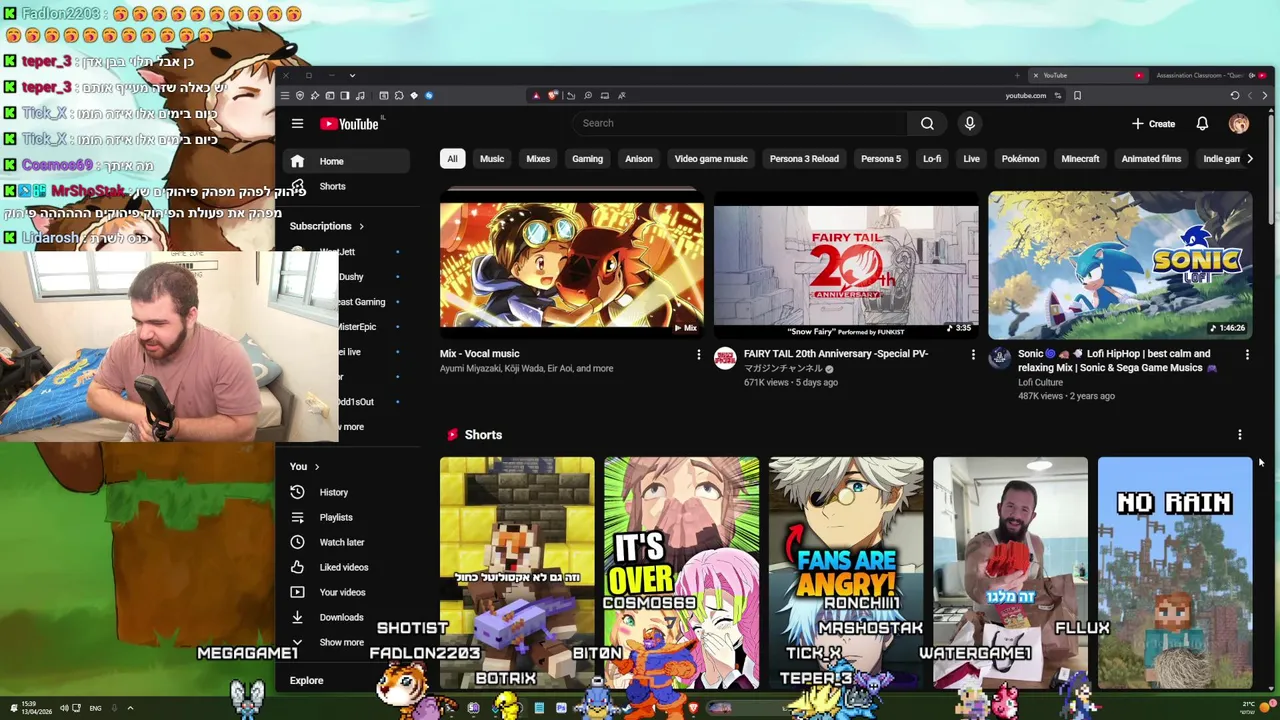Open FAIRY TAIL 20th Anniversary video title
Image resolution: width=1280 pixels, height=720 pixels.
click(836, 354)
